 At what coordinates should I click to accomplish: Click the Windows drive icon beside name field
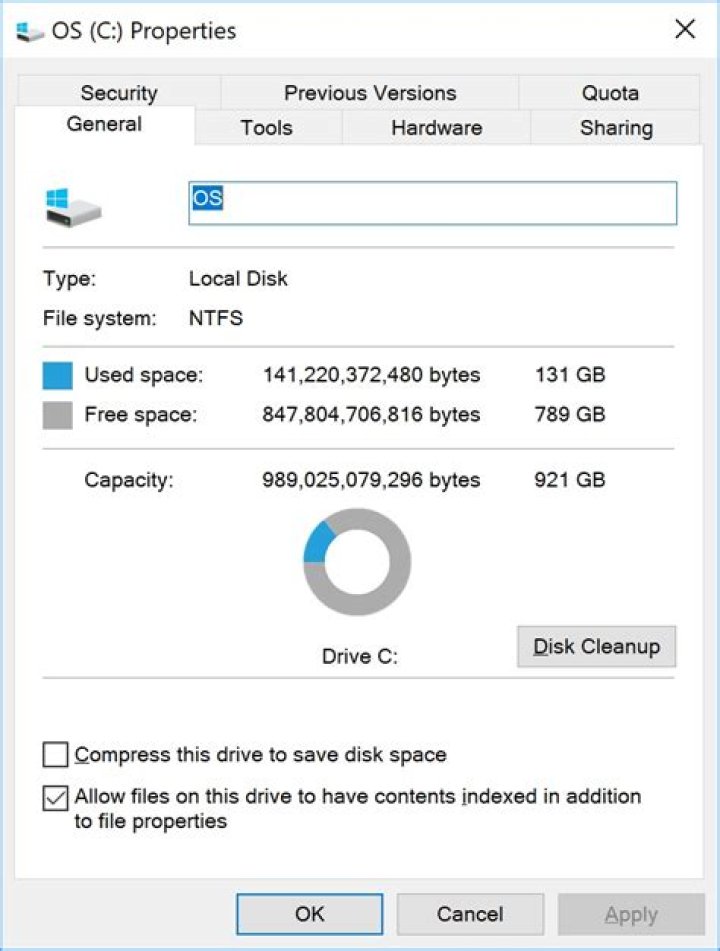[x=73, y=206]
